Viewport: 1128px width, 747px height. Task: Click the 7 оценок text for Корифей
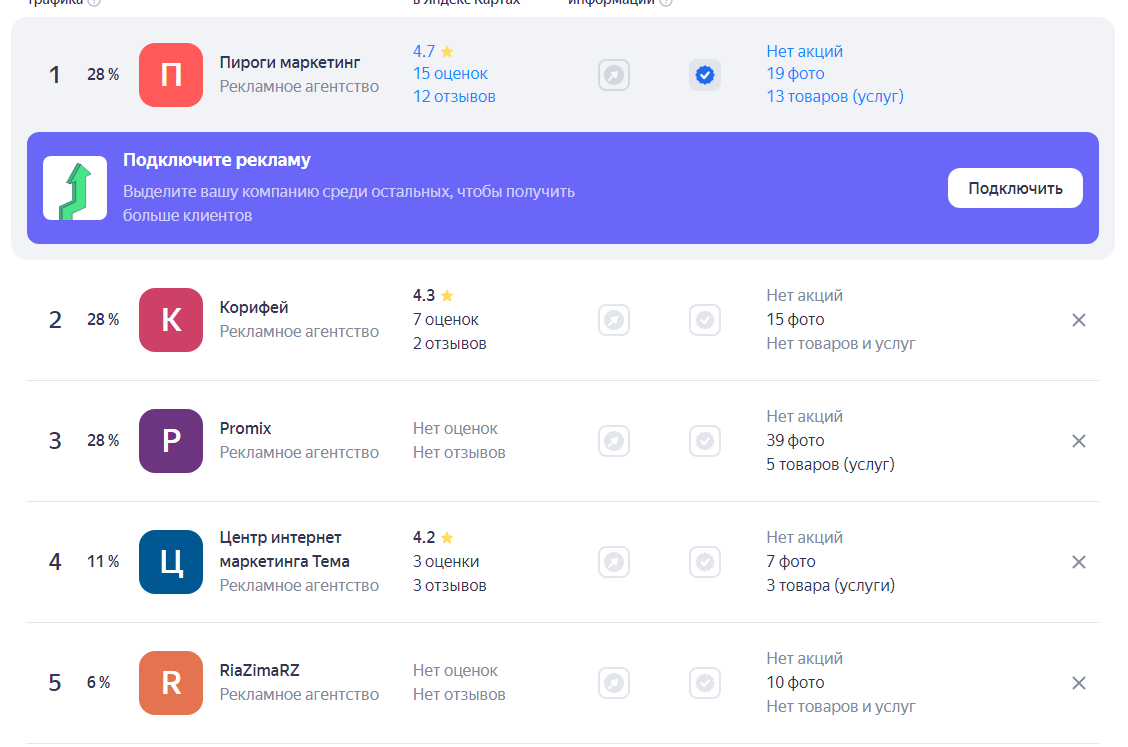[x=445, y=320]
